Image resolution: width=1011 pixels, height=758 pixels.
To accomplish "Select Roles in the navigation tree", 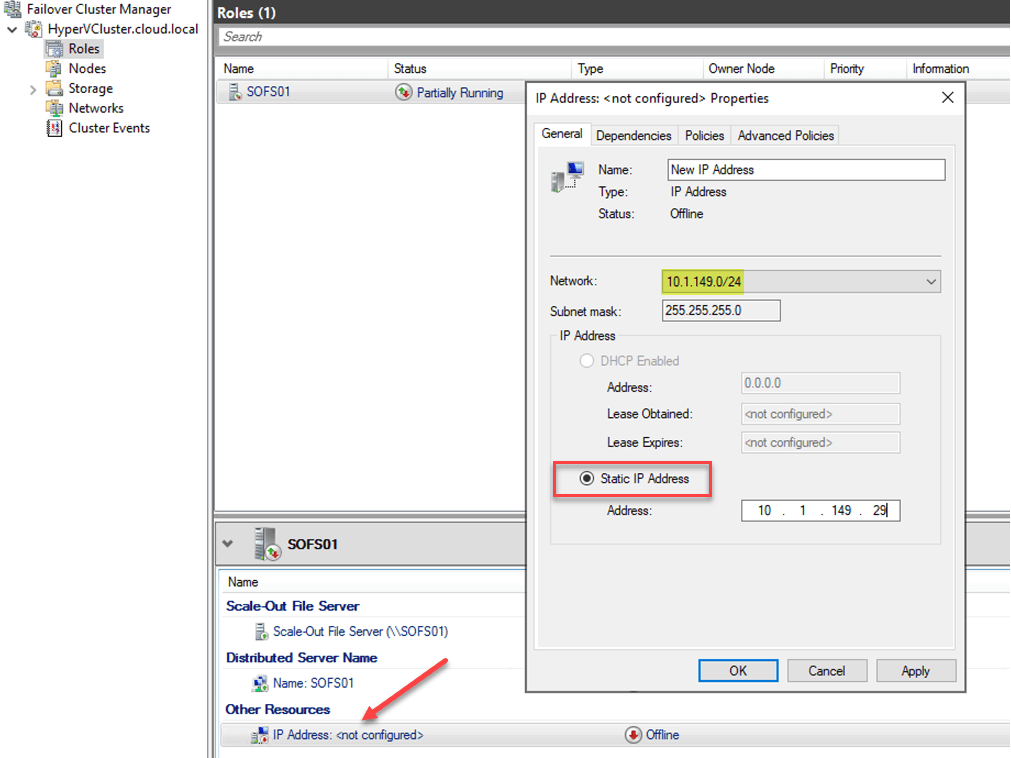I will [x=84, y=49].
